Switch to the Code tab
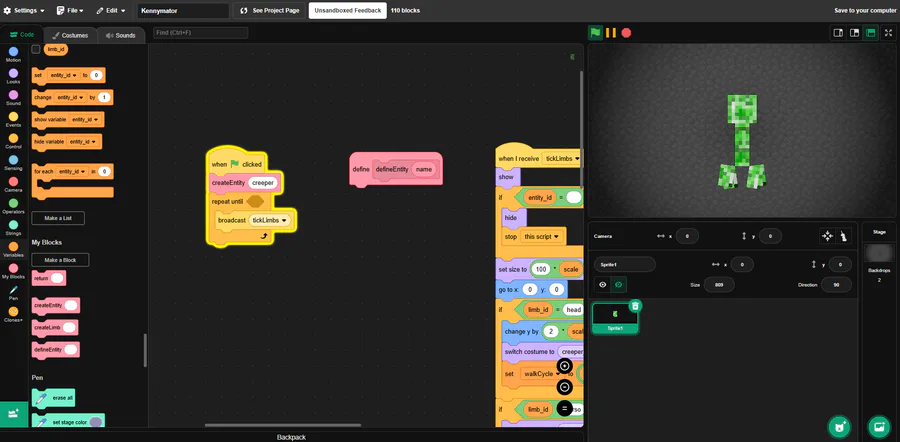Image resolution: width=900 pixels, height=442 pixels. tap(22, 35)
